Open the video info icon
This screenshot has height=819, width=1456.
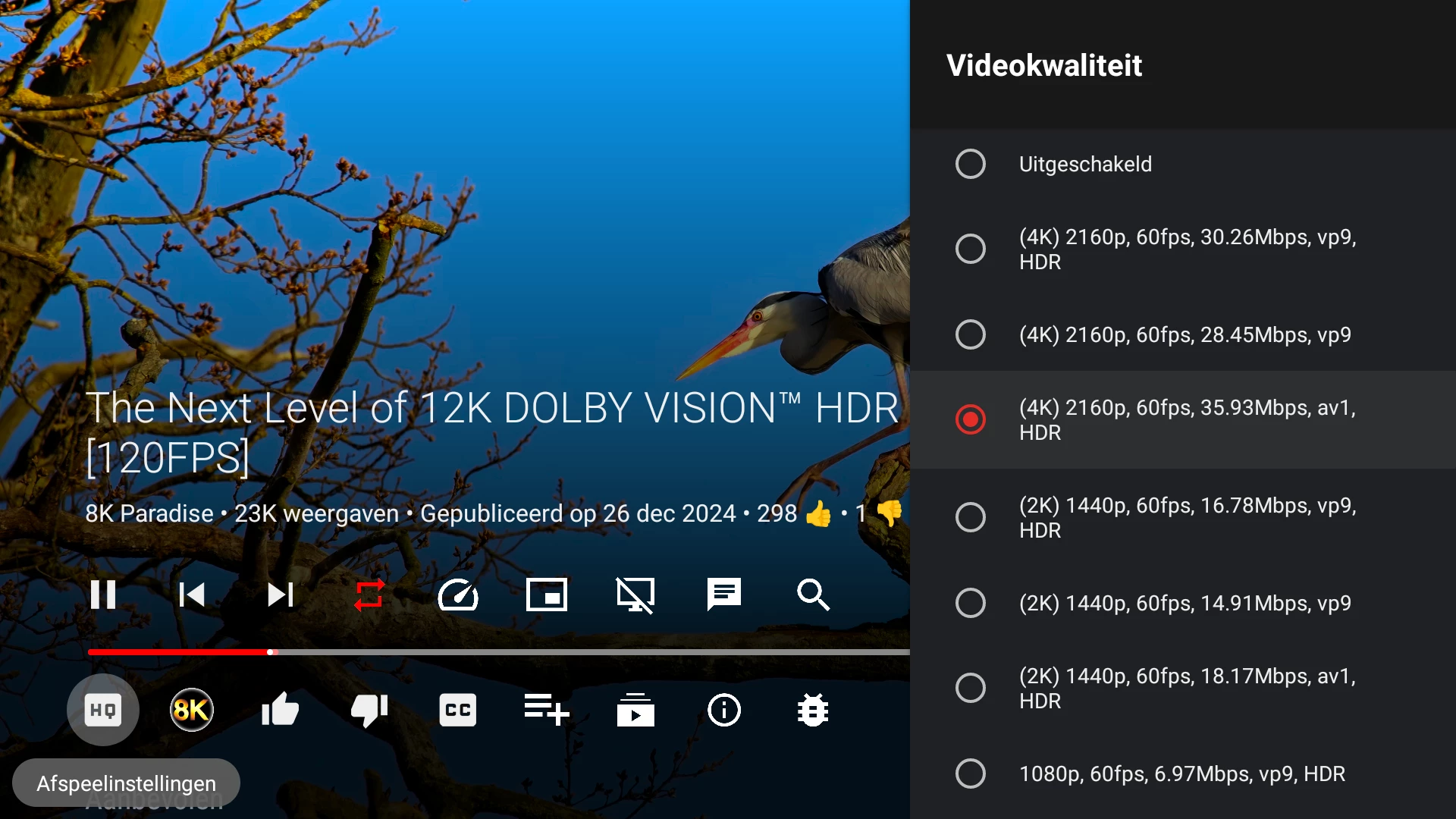coord(724,711)
